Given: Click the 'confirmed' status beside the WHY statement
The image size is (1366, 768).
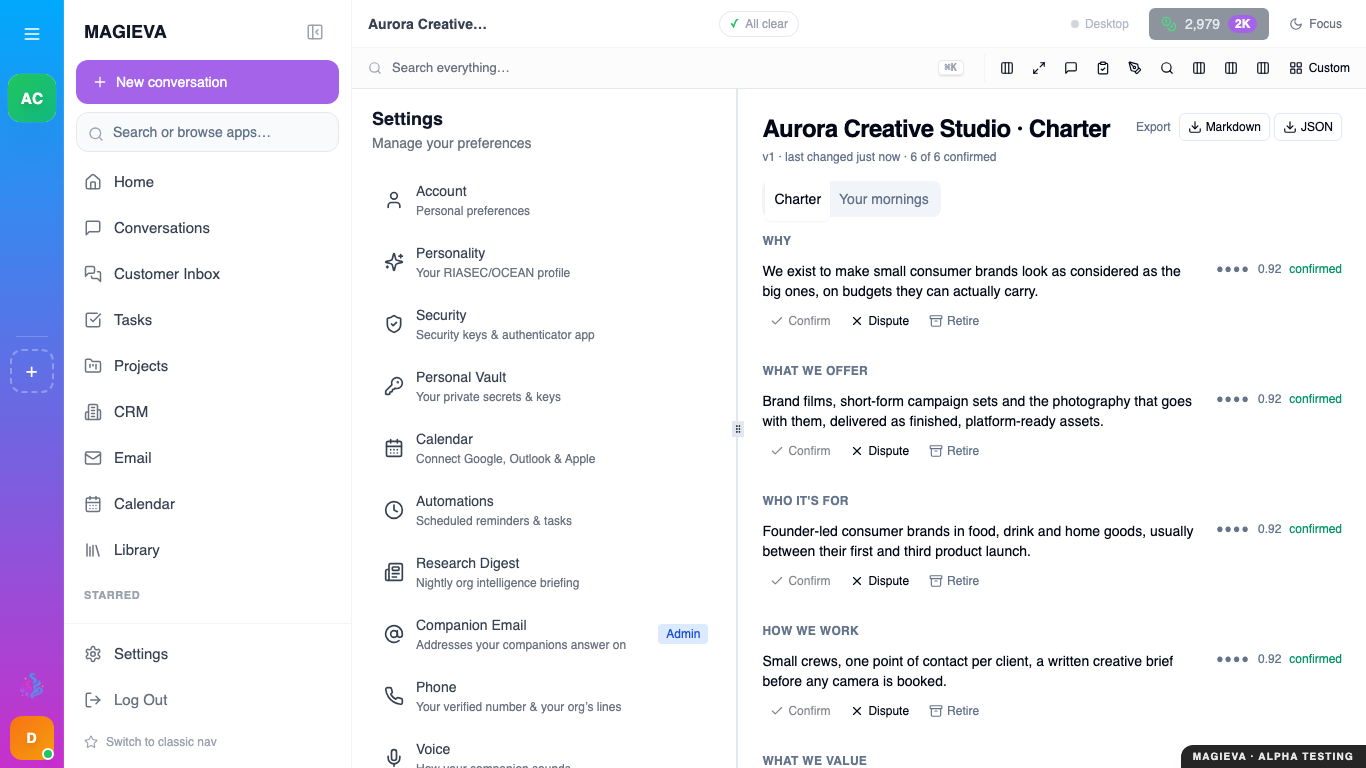Looking at the screenshot, I should pos(1315,269).
